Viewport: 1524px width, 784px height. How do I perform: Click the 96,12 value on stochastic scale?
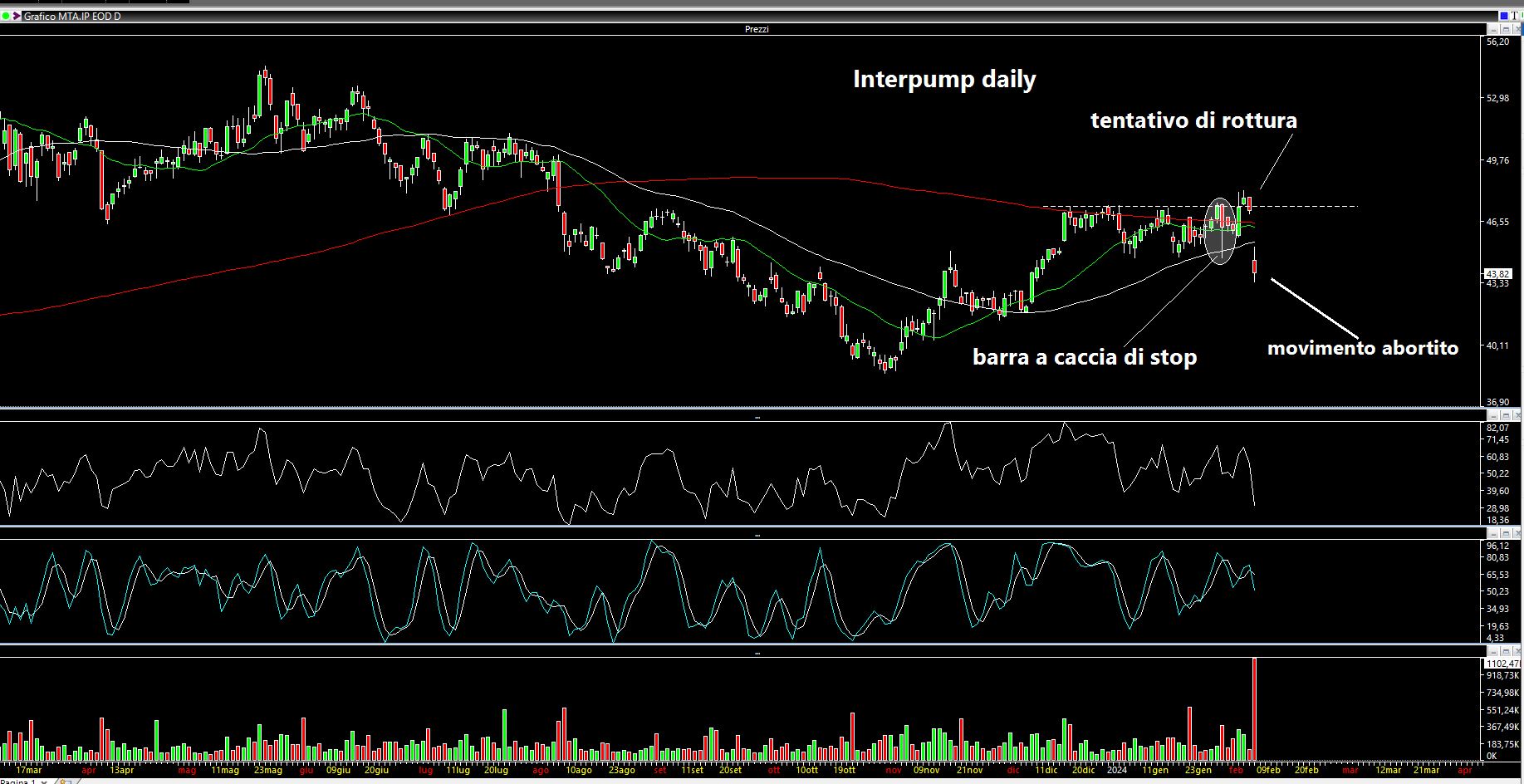(1497, 546)
